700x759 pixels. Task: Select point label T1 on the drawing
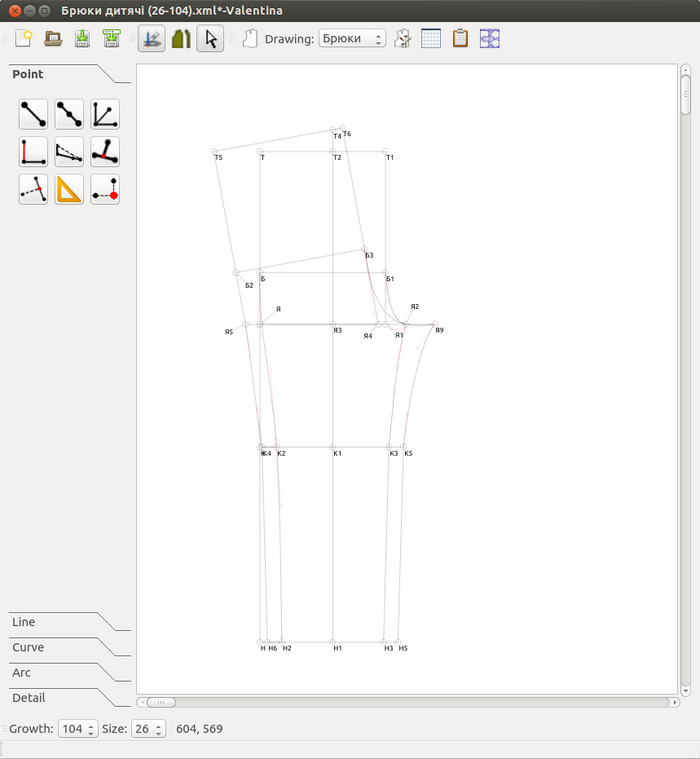point(390,158)
